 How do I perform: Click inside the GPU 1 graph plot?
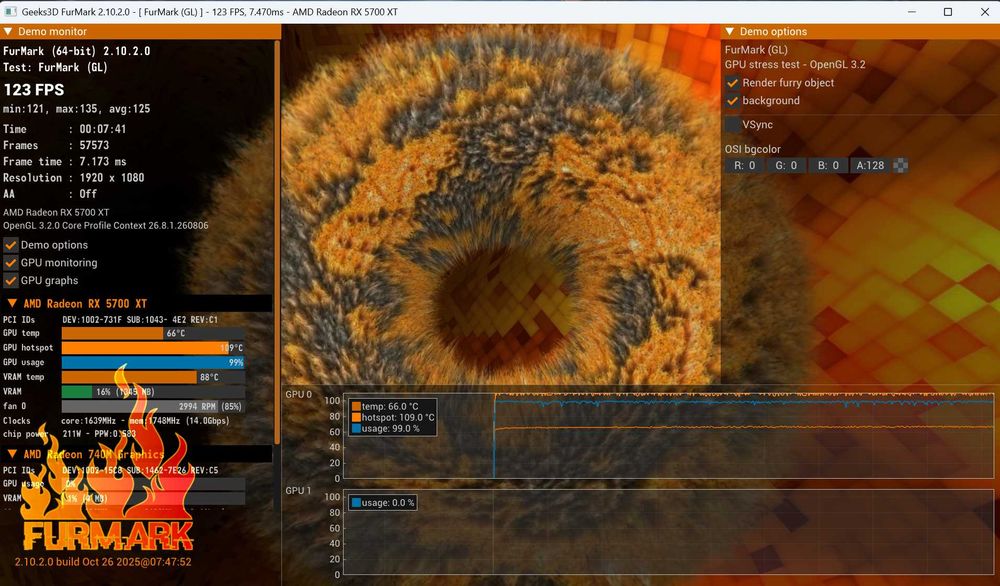(668, 532)
